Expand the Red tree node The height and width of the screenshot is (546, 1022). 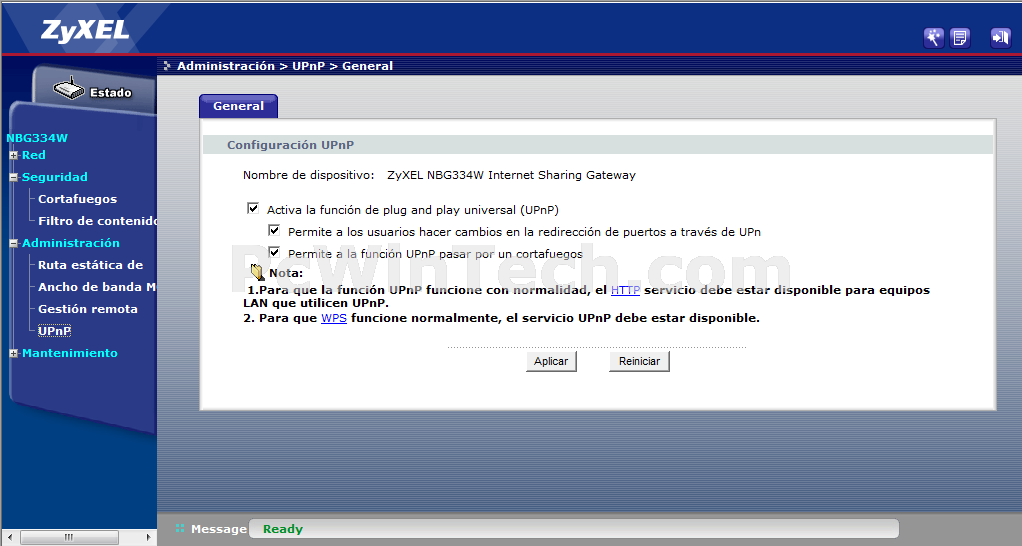pos(14,155)
